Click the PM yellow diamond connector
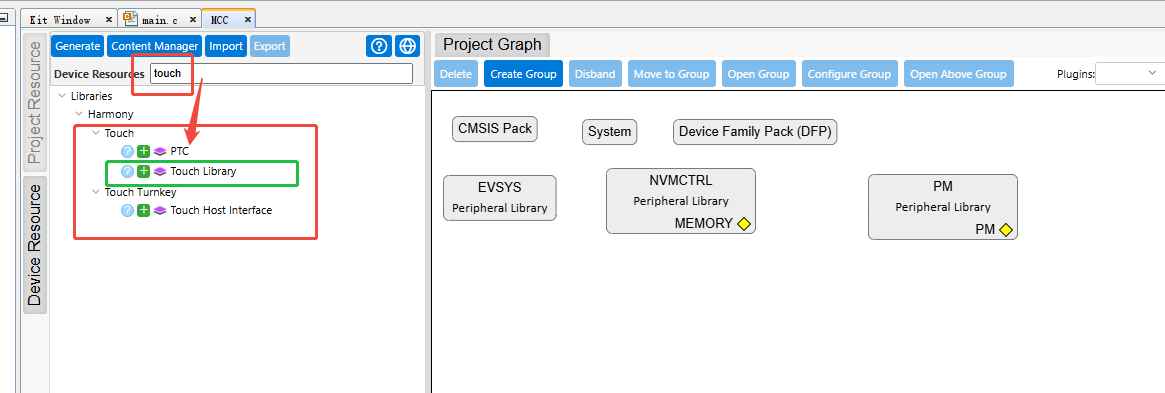 (x=1005, y=230)
